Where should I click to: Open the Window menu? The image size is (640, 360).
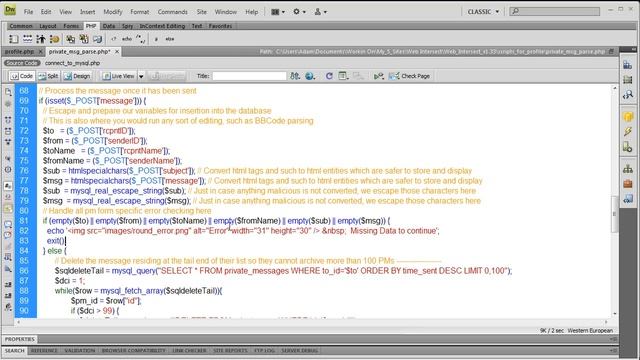click(x=226, y=12)
